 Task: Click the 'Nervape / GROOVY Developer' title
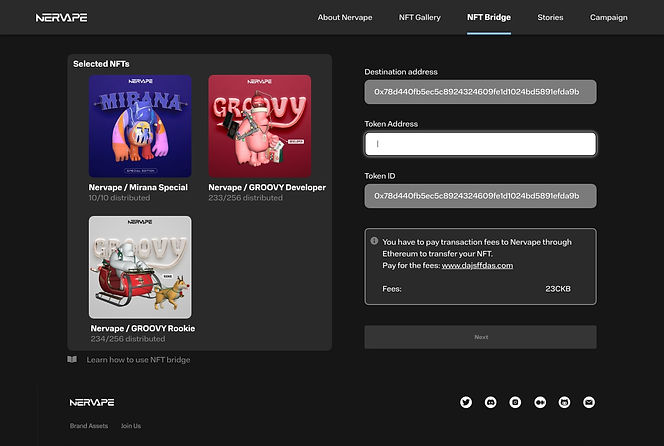coord(267,187)
